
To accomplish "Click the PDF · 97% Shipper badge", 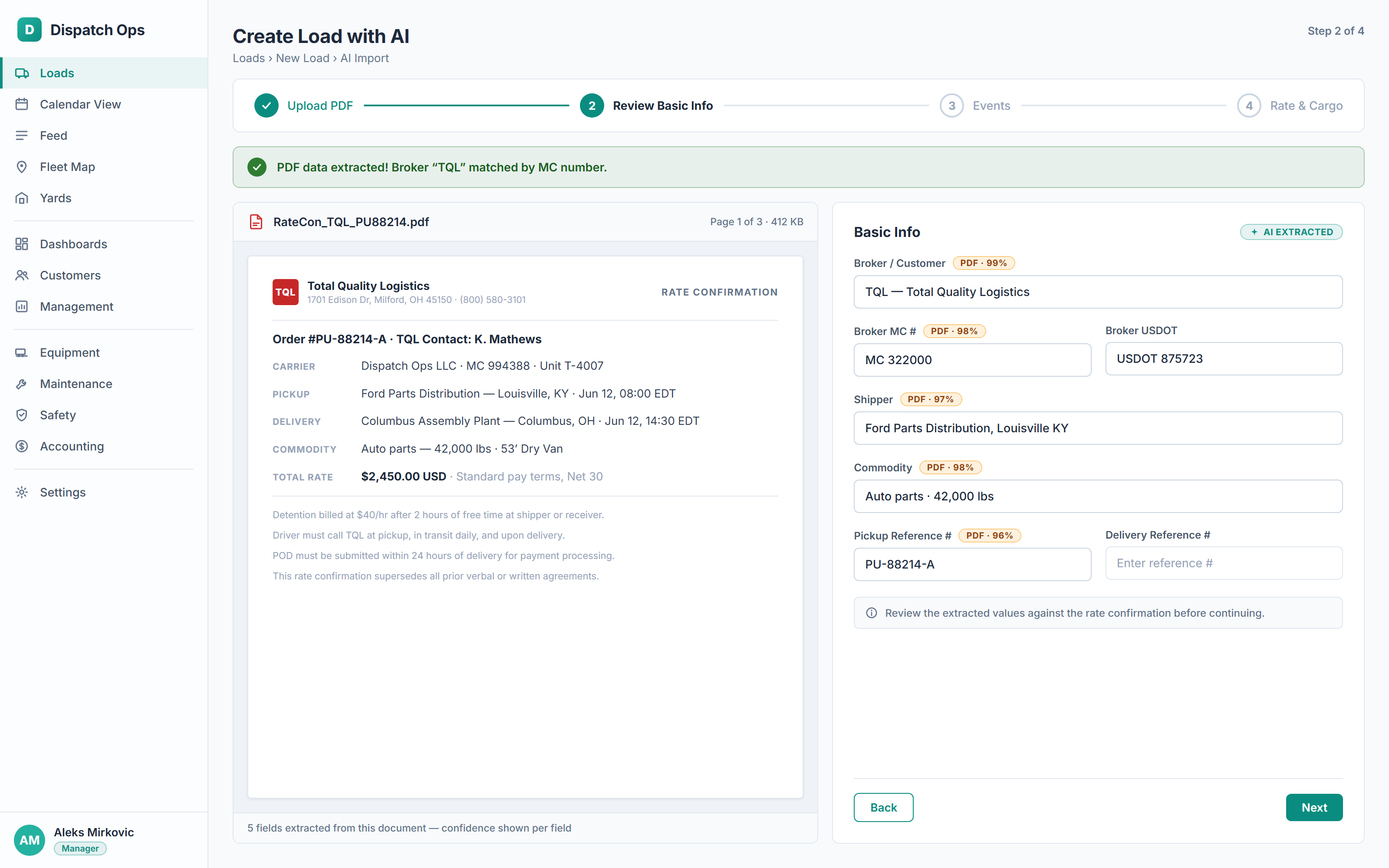I will click(x=931, y=399).
